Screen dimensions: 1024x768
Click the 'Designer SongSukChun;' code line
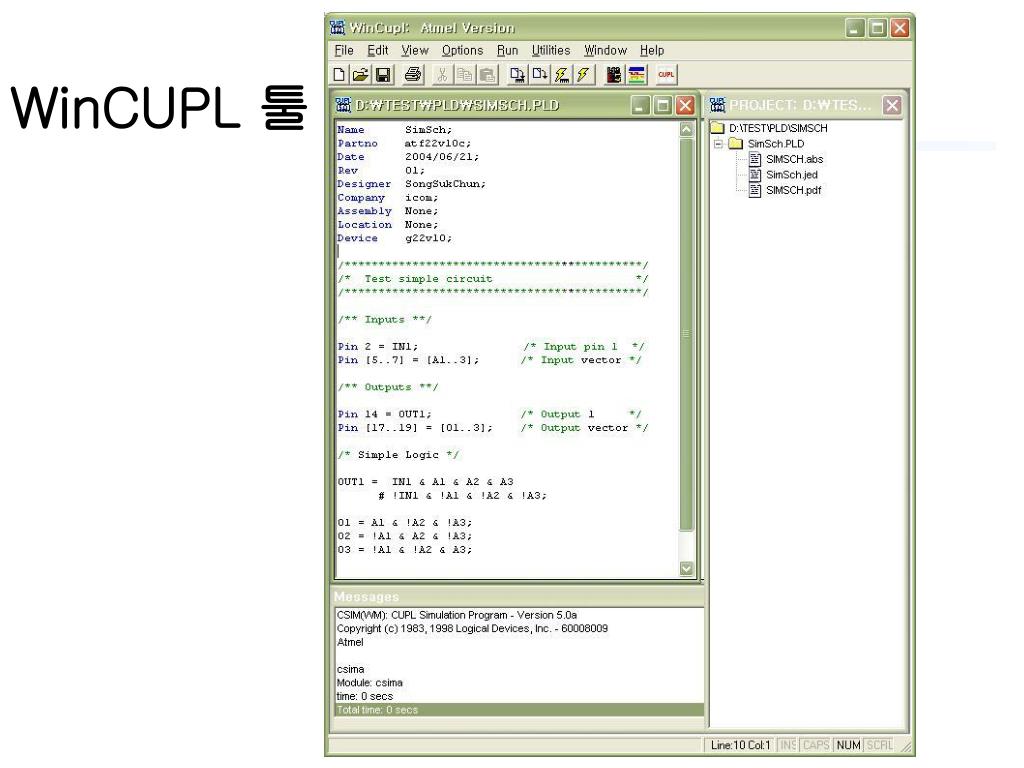411,184
